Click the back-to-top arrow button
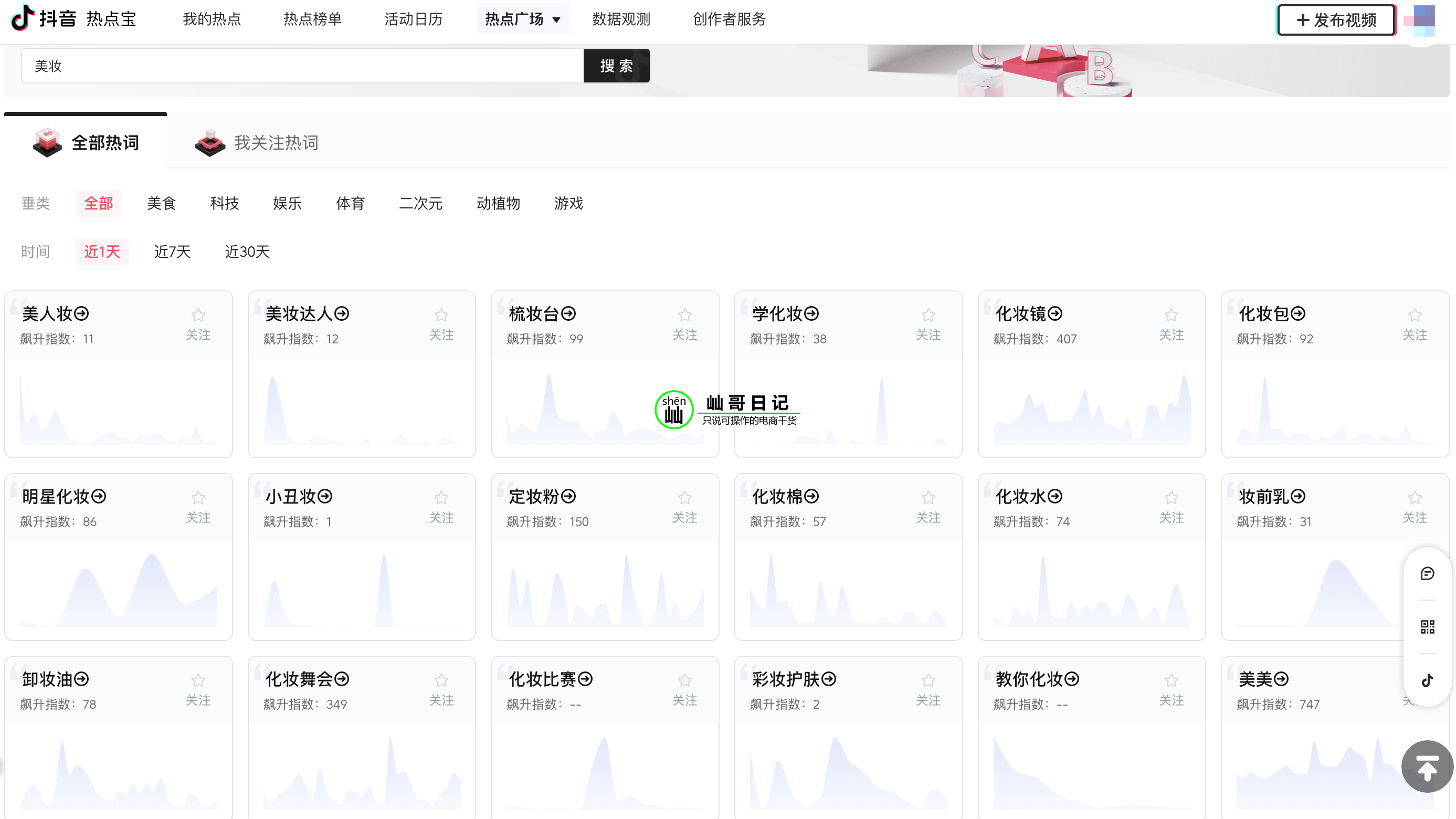The image size is (1456, 819). coord(1427,766)
